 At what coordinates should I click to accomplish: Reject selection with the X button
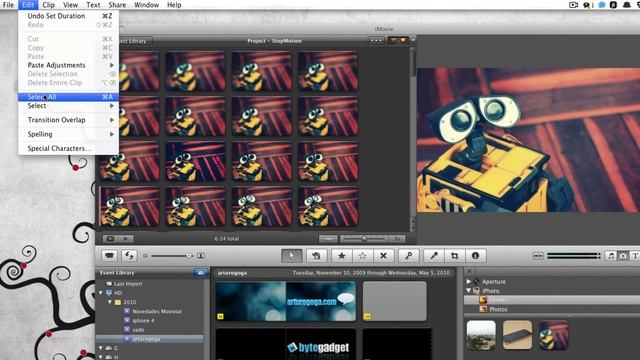point(383,256)
